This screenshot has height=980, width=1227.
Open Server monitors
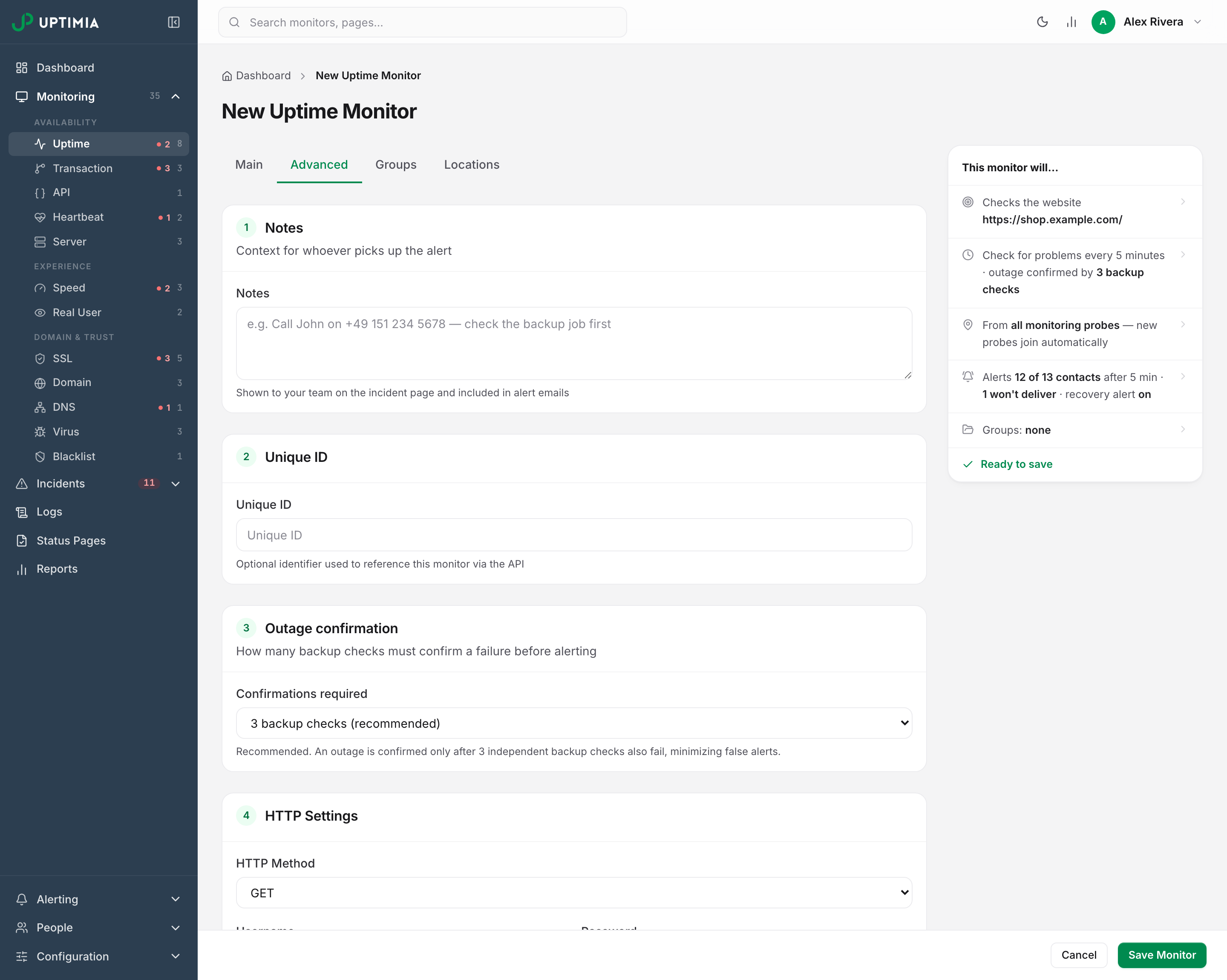click(x=98, y=242)
